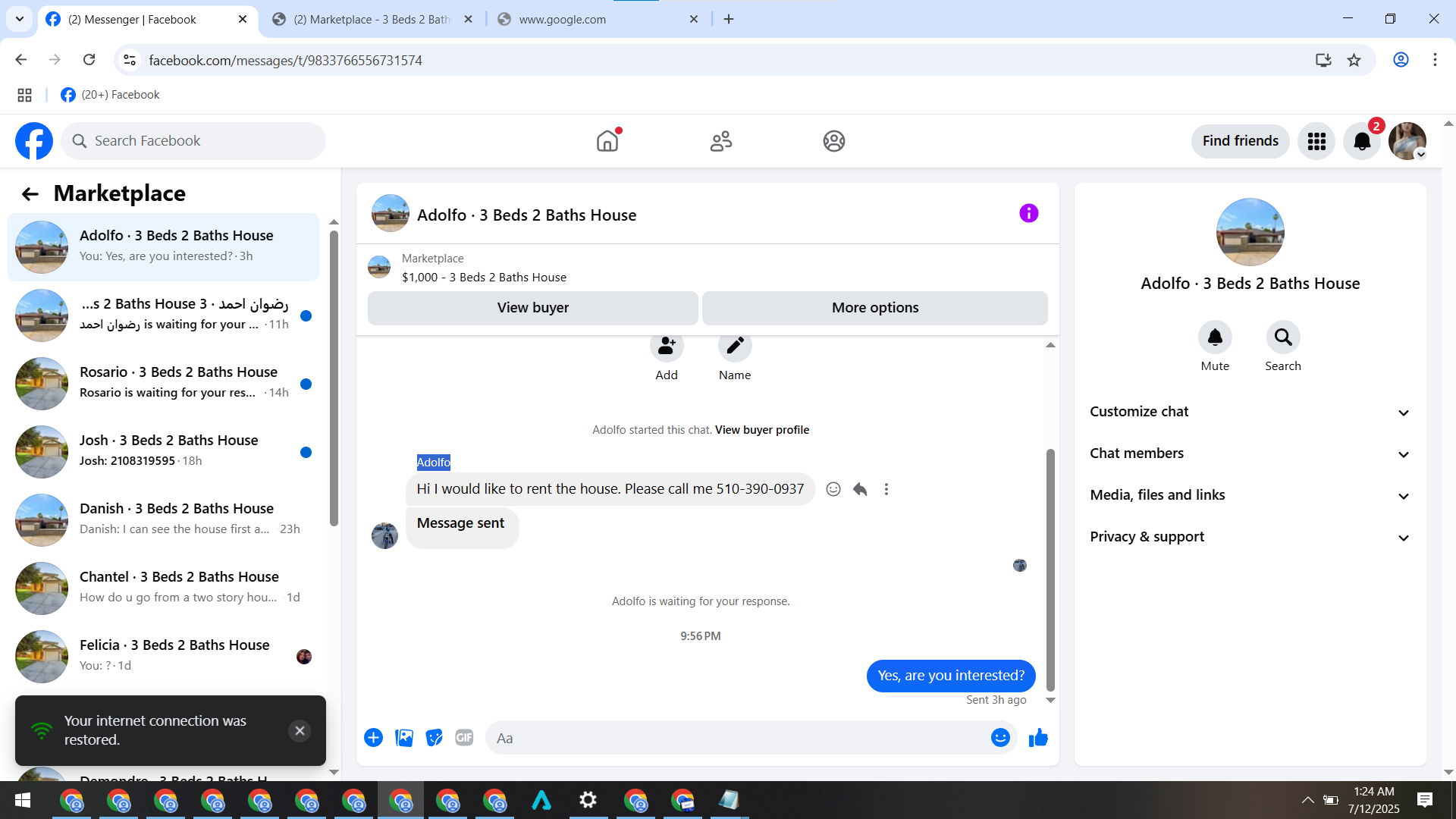Click the Find friends button

(x=1241, y=141)
